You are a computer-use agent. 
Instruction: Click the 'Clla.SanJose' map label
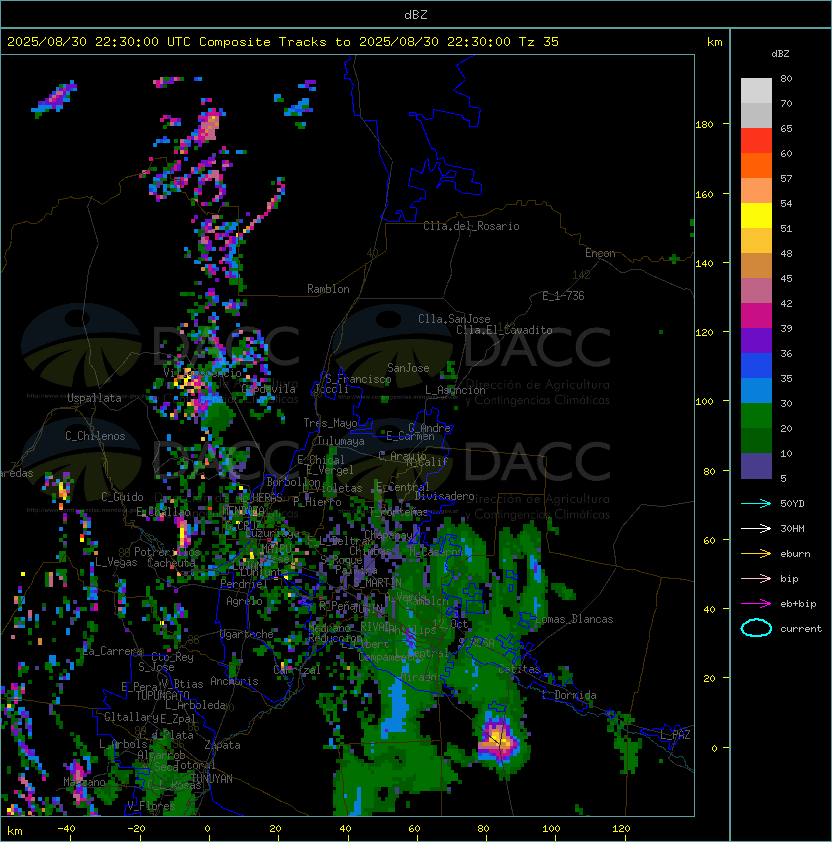pyautogui.click(x=454, y=319)
